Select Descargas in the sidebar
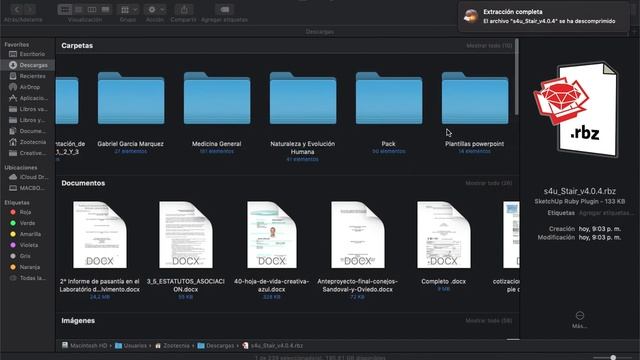This screenshot has width=640, height=360. pos(27,65)
